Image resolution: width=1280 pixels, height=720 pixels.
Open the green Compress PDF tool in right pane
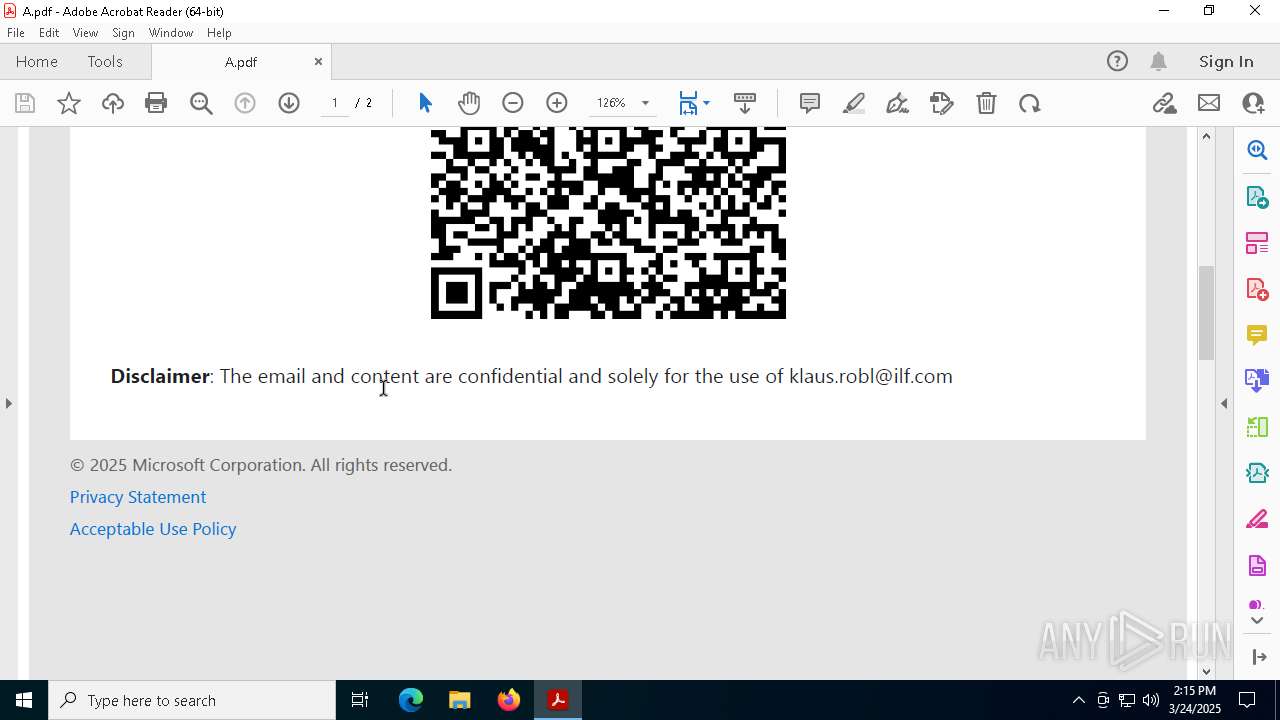[x=1257, y=427]
